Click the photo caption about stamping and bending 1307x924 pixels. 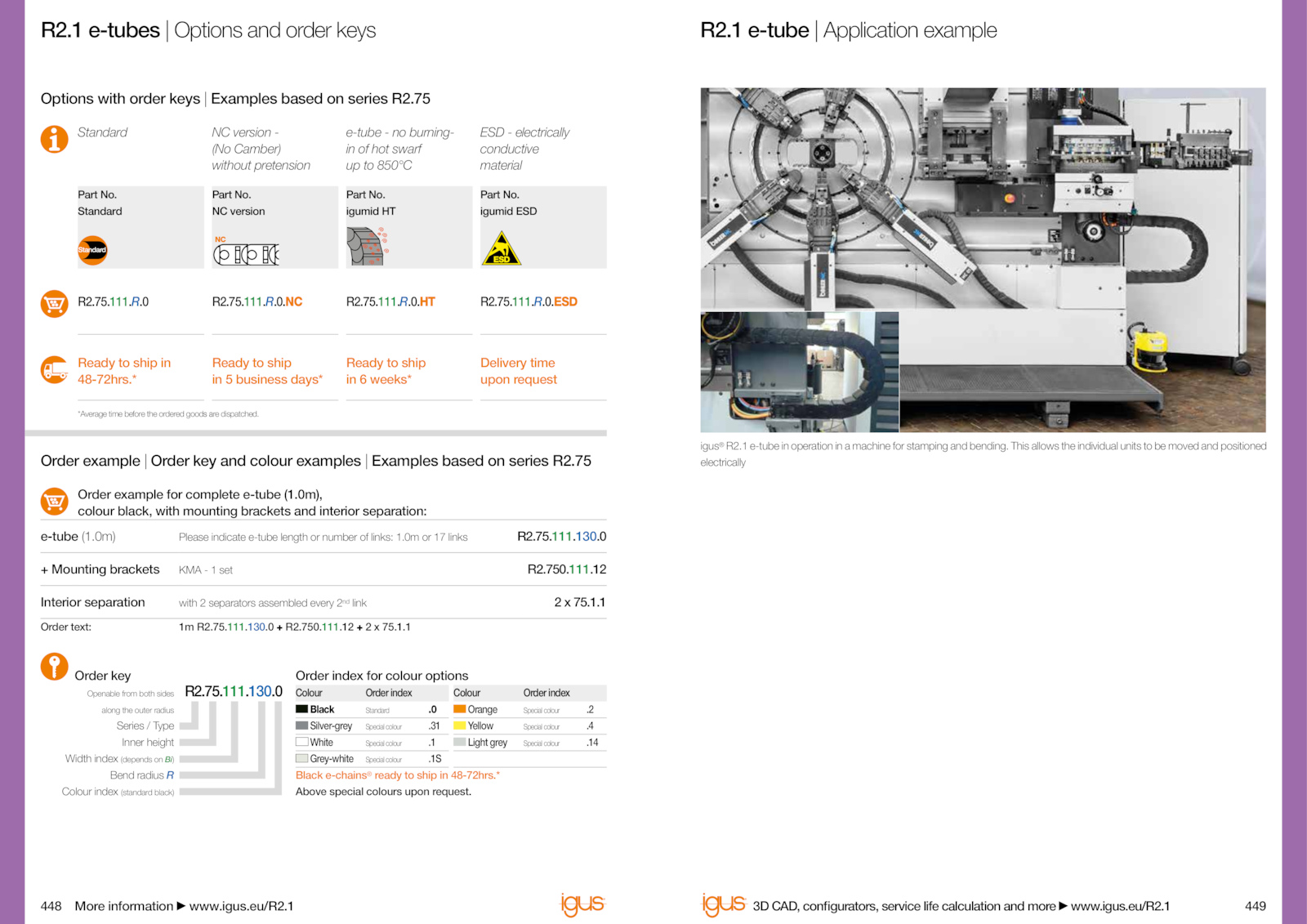[984, 454]
